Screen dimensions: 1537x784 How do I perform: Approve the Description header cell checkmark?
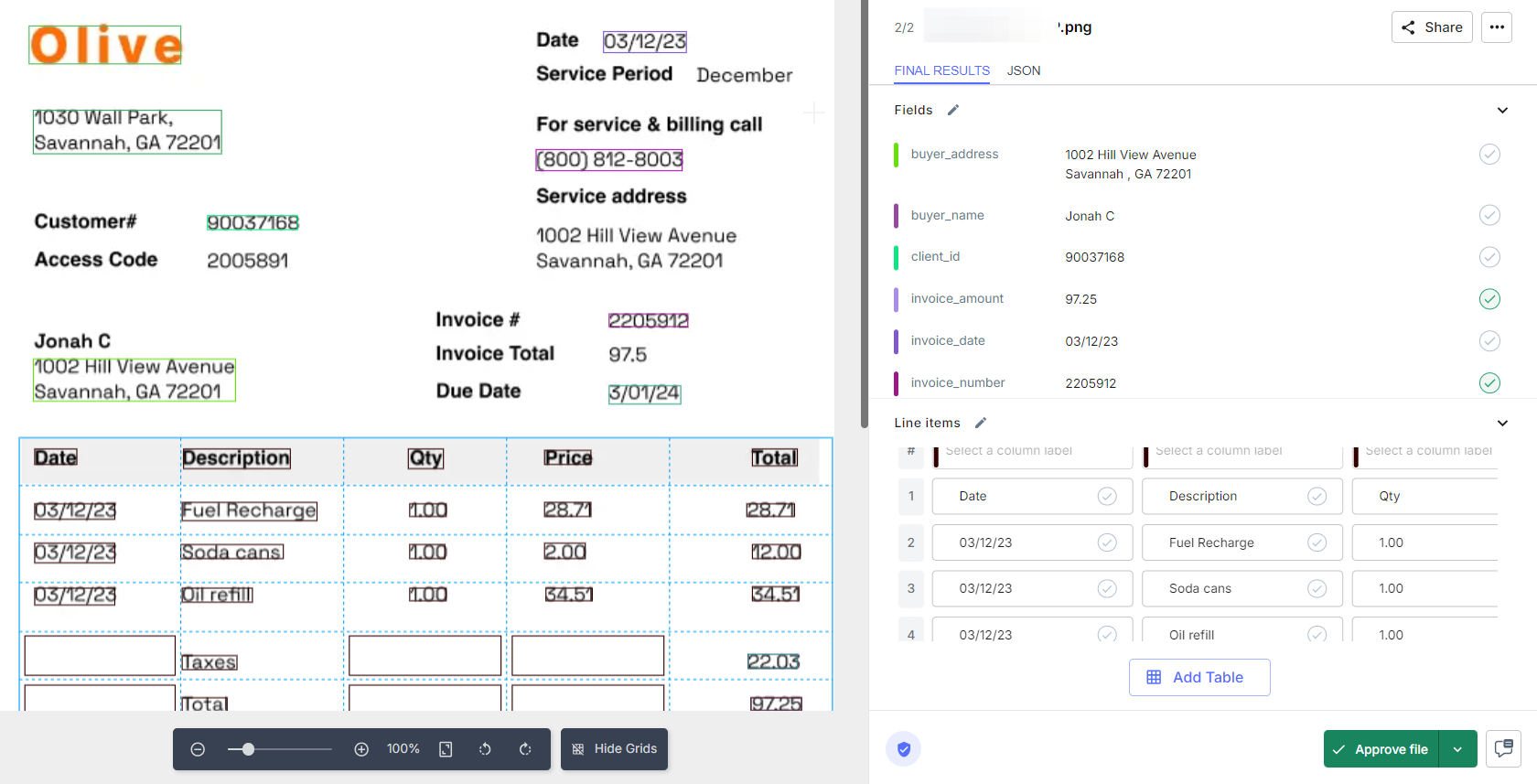1317,496
